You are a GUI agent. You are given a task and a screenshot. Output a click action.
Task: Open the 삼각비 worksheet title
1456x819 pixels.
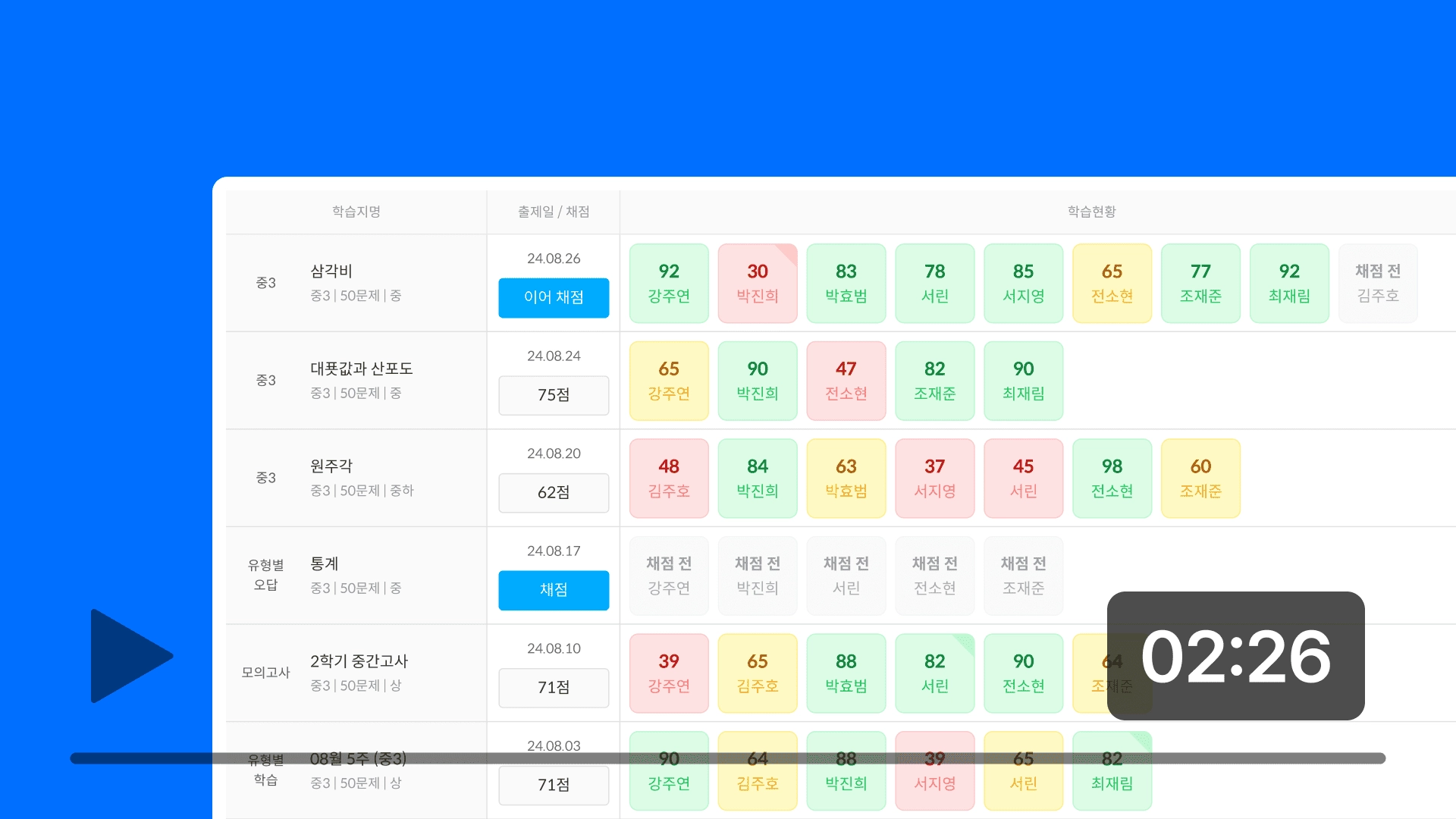click(331, 271)
